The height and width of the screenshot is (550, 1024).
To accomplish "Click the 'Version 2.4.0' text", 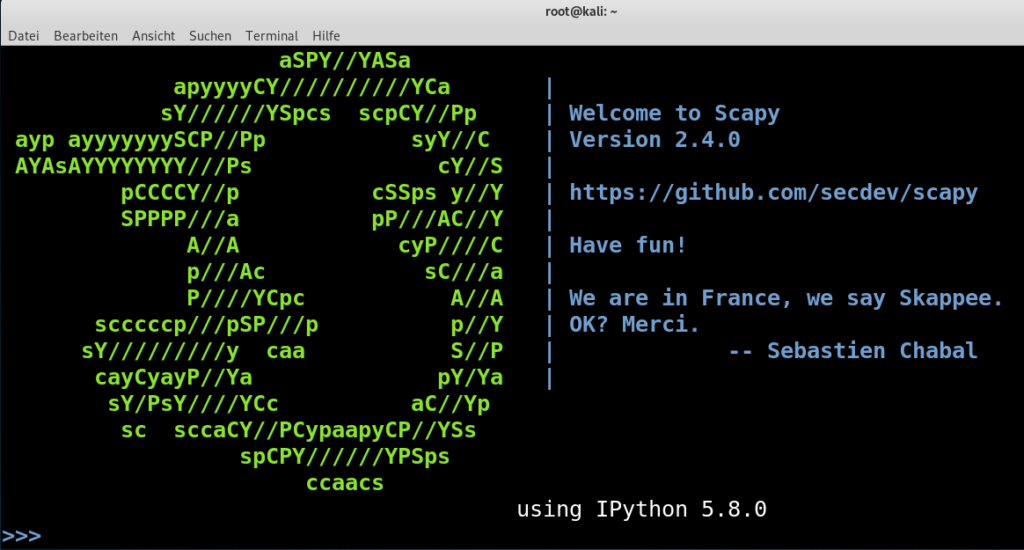I will point(654,140).
